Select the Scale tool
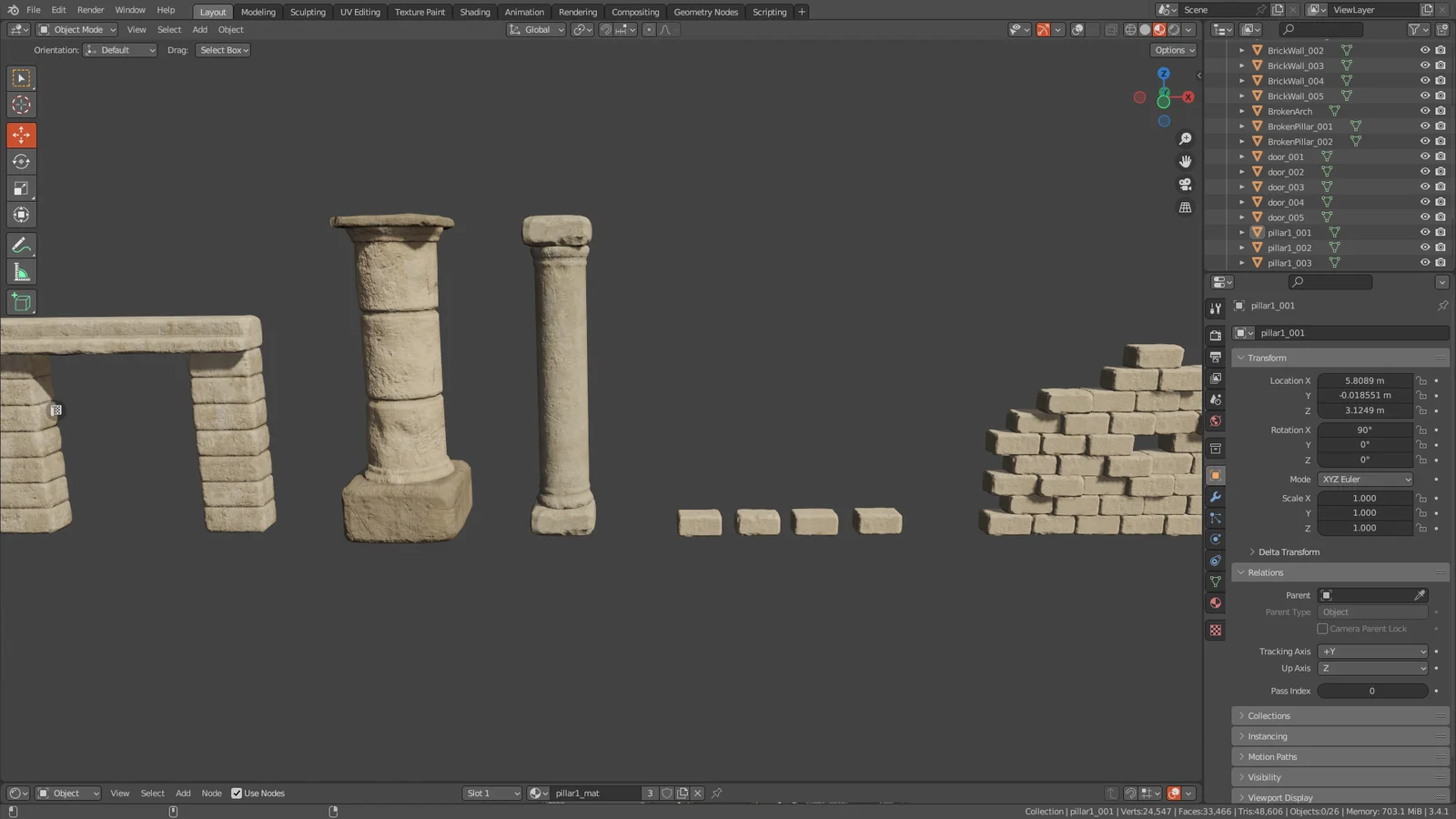The width and height of the screenshot is (1456, 819). (21, 188)
